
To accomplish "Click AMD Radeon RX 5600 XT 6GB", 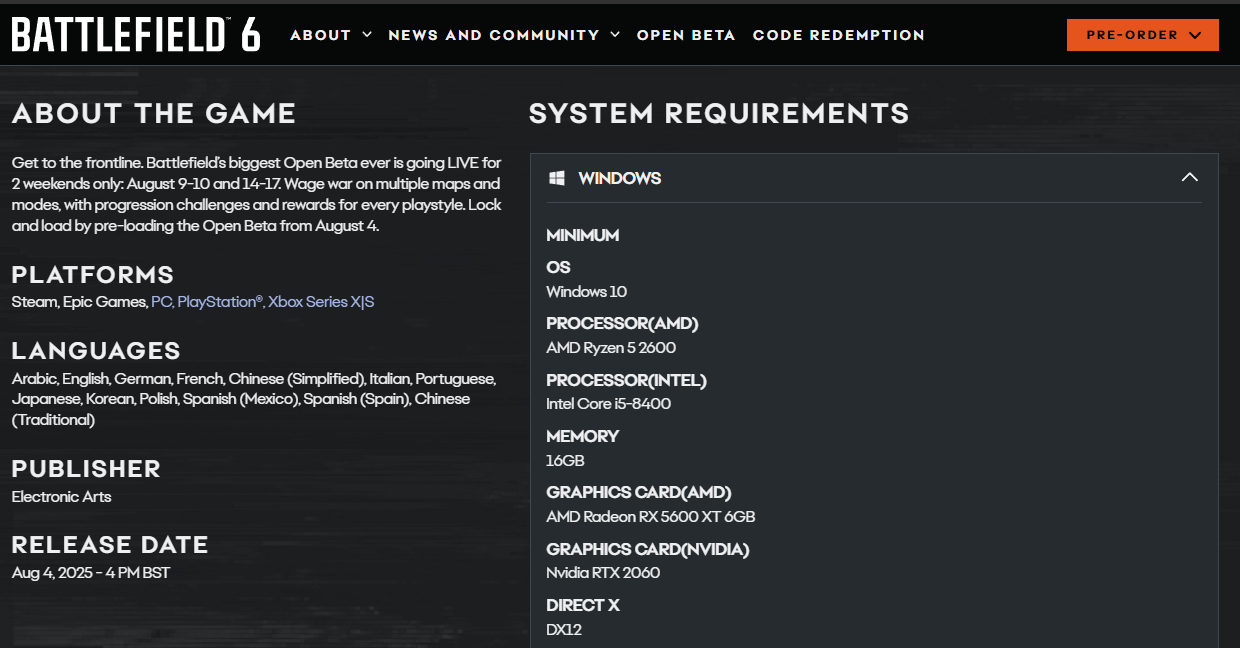I will click(651, 517).
